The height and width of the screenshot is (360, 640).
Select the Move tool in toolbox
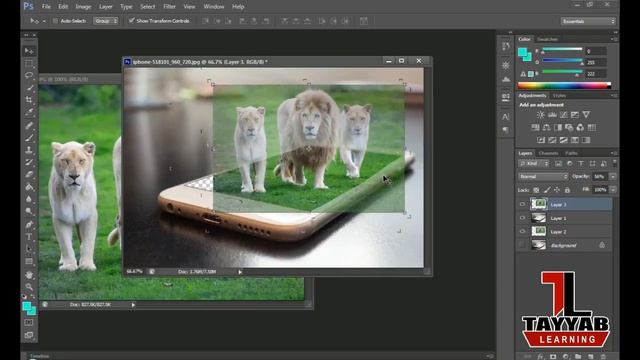[x=29, y=51]
